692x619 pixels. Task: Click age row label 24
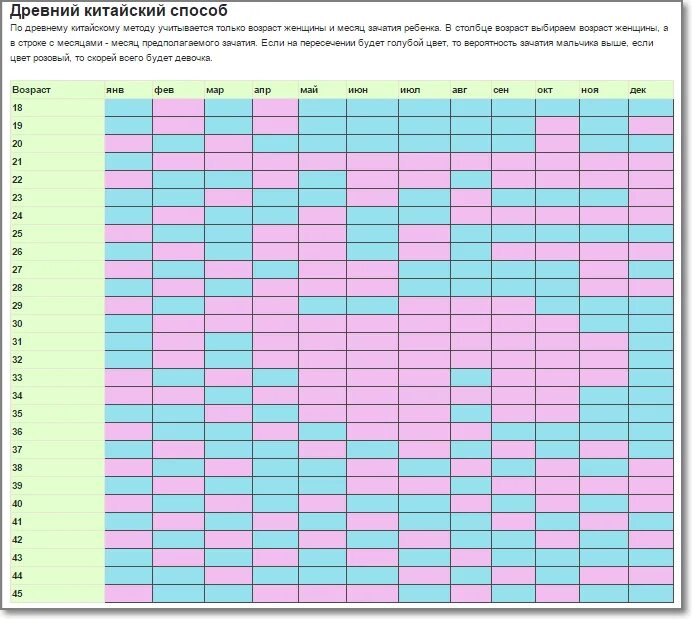tap(17, 216)
